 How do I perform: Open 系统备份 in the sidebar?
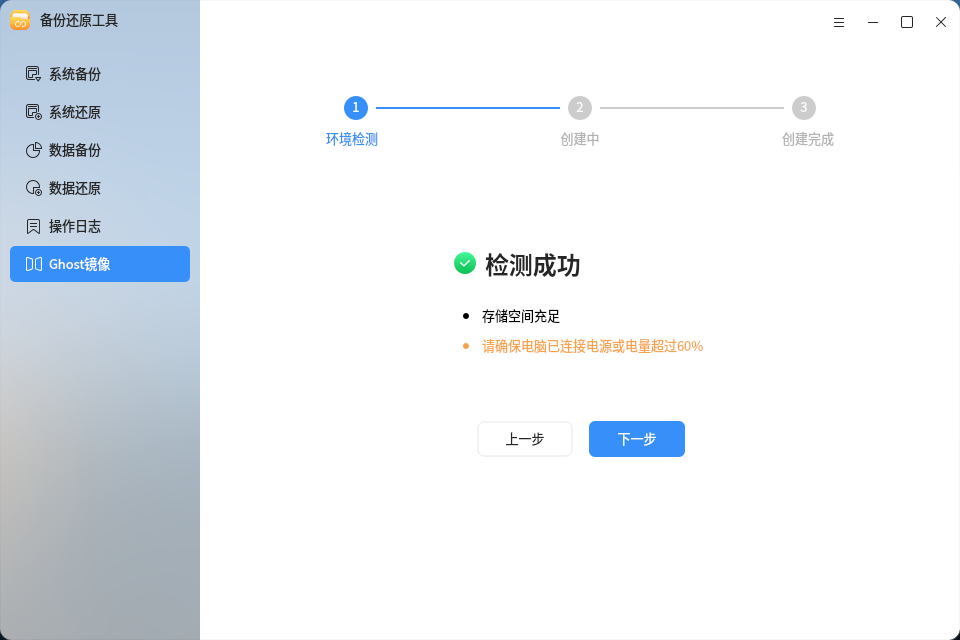(x=100, y=74)
